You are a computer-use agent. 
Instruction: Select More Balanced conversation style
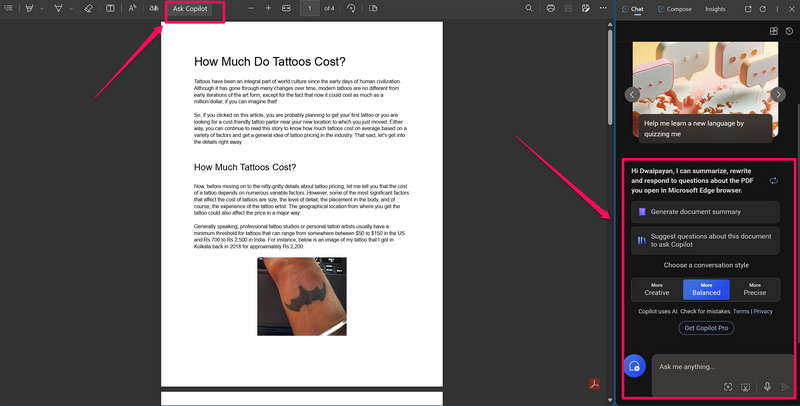pyautogui.click(x=706, y=289)
